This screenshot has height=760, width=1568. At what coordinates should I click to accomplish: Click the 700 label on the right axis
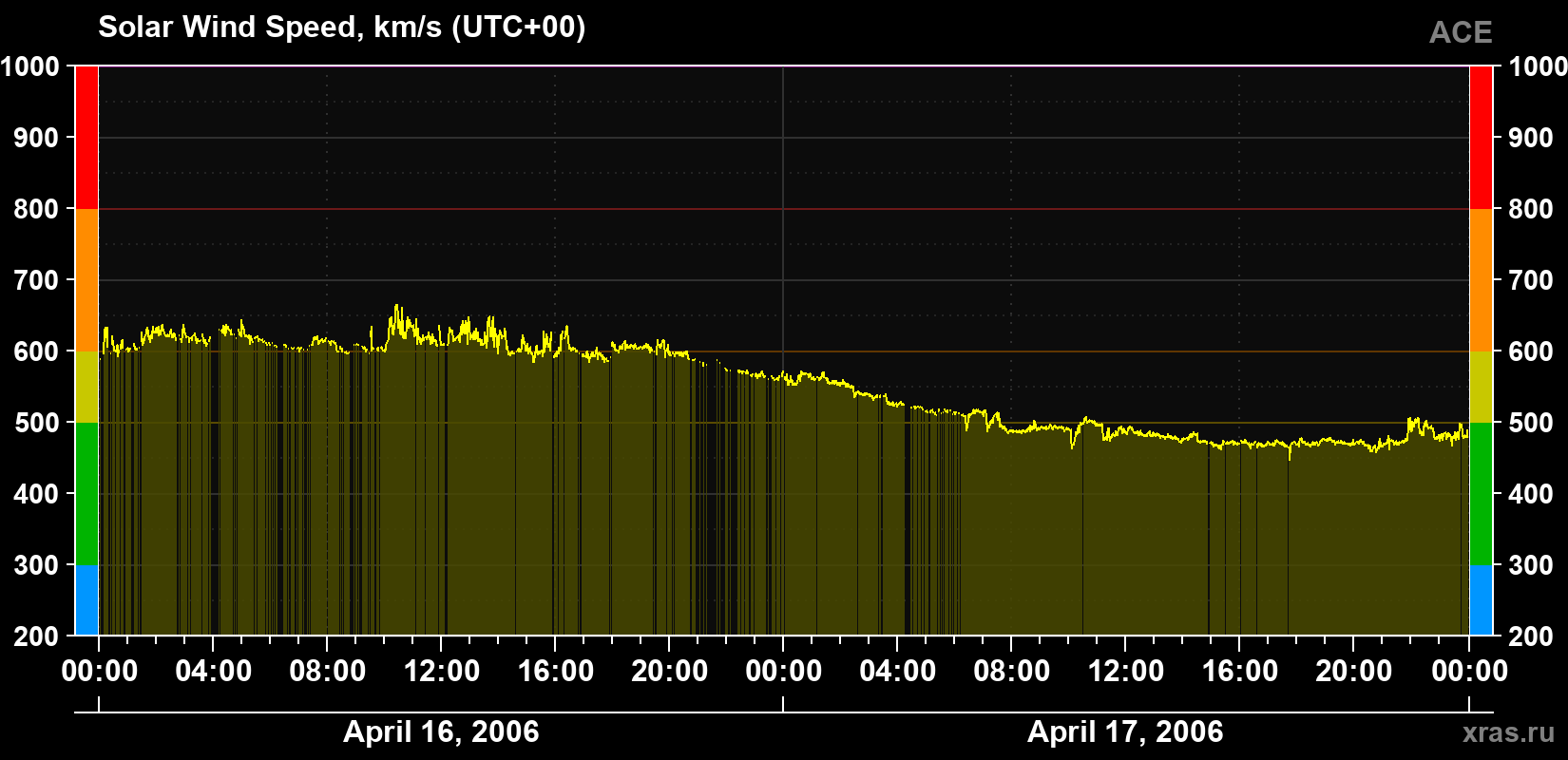coord(1532,280)
